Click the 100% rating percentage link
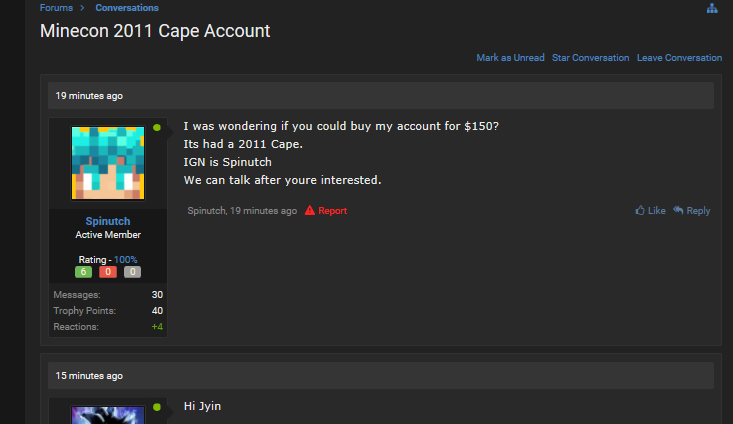 coord(126,260)
